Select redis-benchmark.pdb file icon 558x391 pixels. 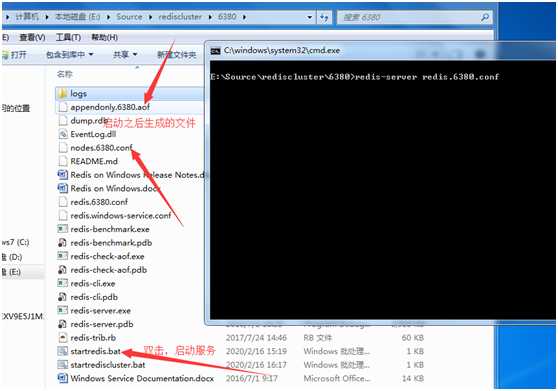pyautogui.click(x=63, y=243)
